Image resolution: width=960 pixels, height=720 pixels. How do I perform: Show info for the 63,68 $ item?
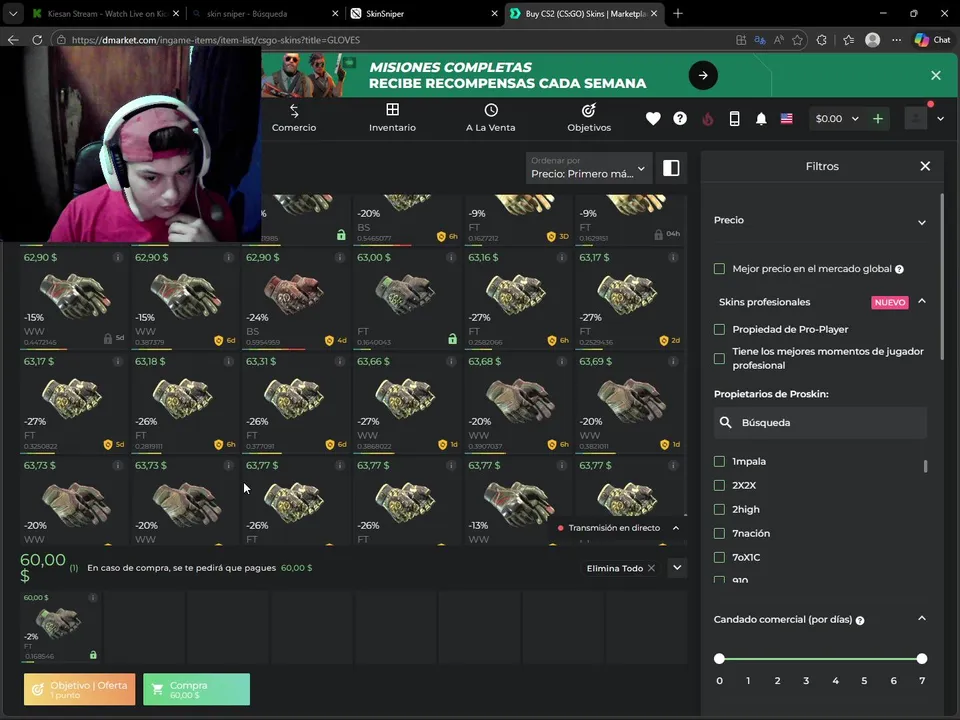coord(561,361)
